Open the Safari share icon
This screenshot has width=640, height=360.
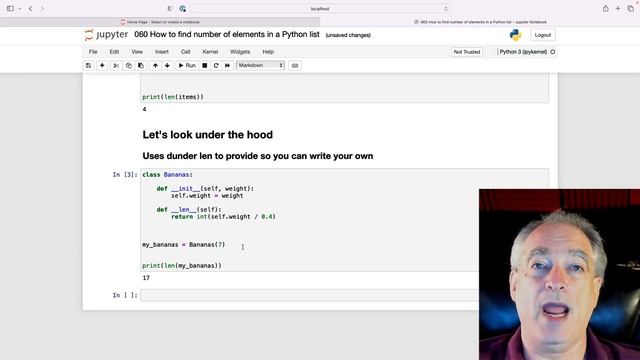(x=606, y=9)
